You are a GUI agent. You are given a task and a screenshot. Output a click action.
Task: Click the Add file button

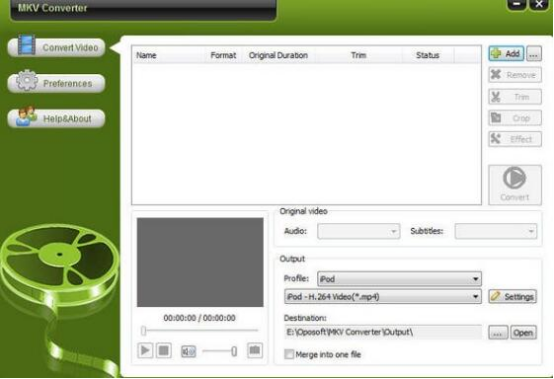[x=506, y=54]
